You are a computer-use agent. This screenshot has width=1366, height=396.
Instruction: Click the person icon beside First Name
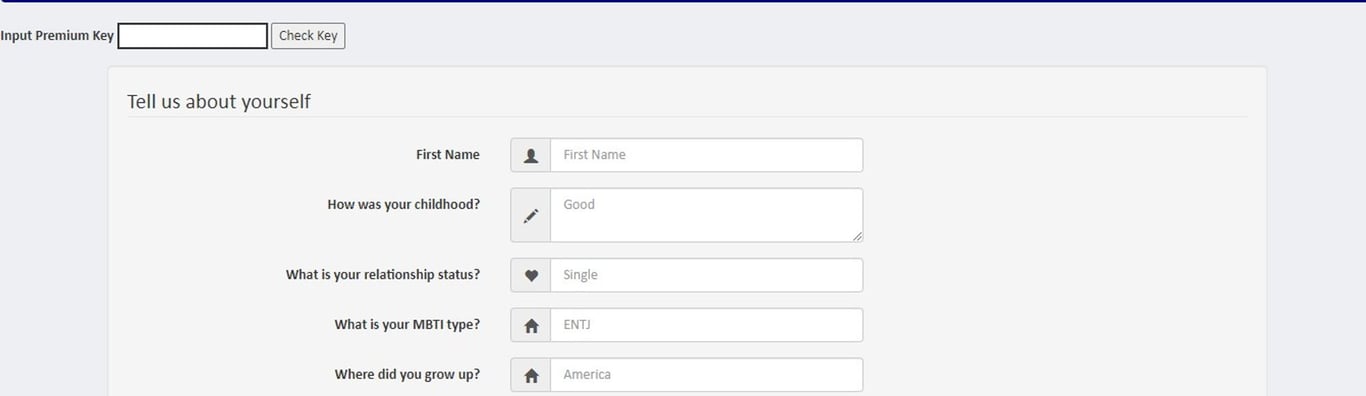point(531,155)
